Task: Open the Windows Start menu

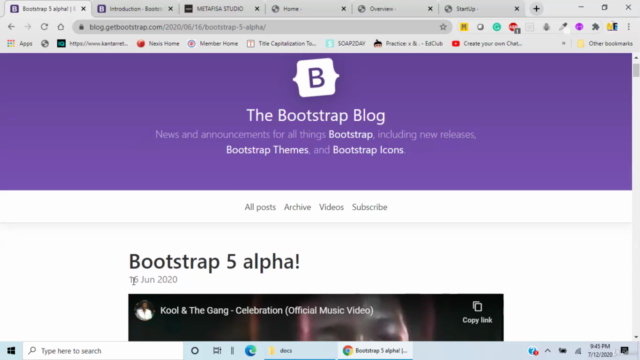Action: (11, 351)
